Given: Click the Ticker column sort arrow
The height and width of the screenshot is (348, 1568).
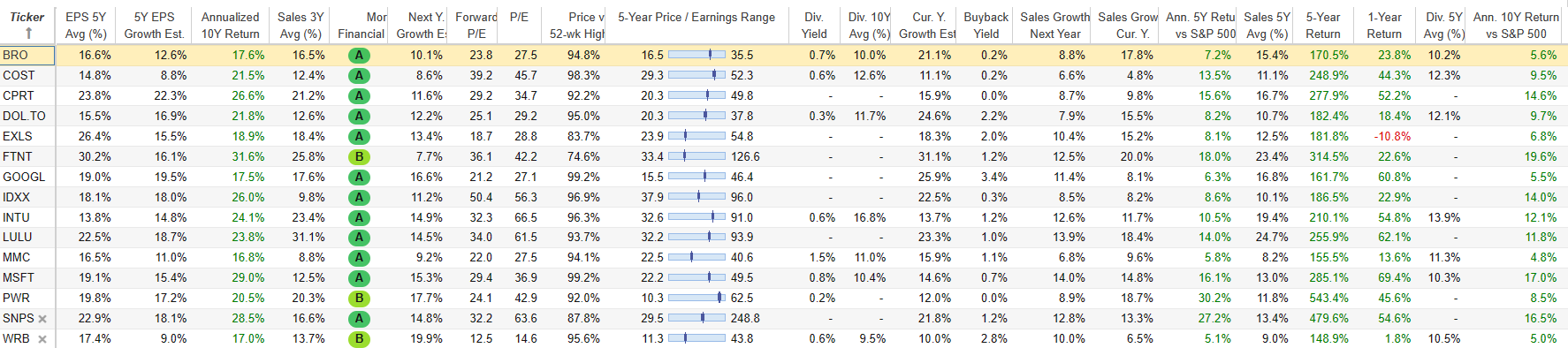Looking at the screenshot, I should click(x=28, y=34).
